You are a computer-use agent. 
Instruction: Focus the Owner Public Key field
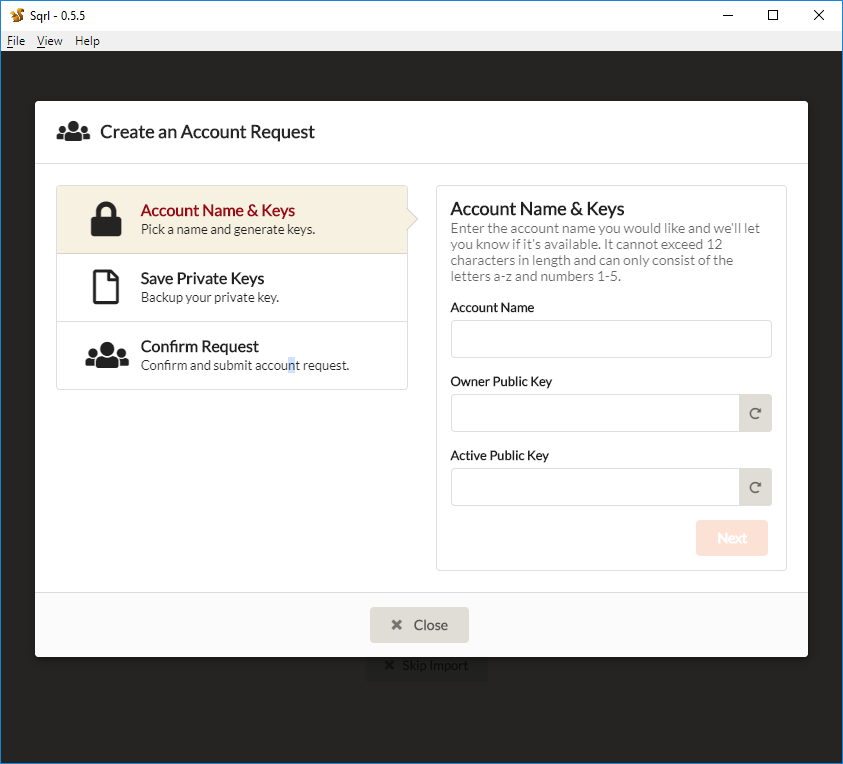pos(595,413)
